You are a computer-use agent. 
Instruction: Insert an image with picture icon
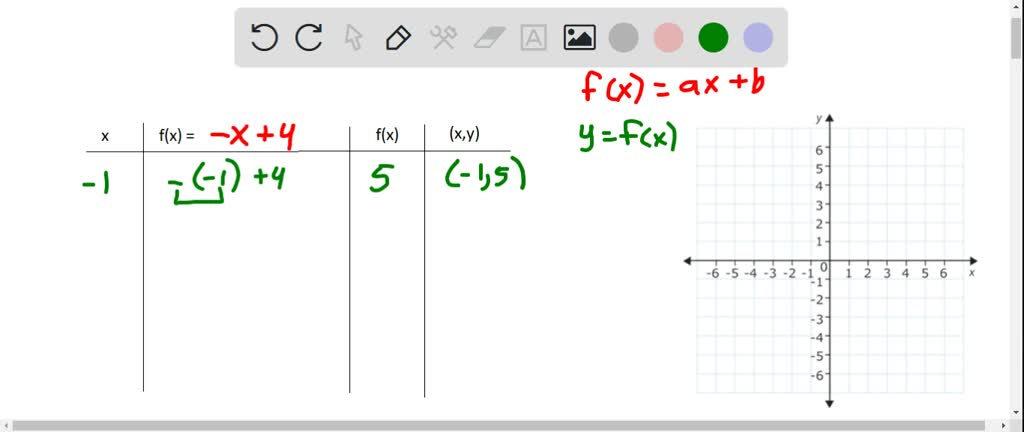coord(579,38)
